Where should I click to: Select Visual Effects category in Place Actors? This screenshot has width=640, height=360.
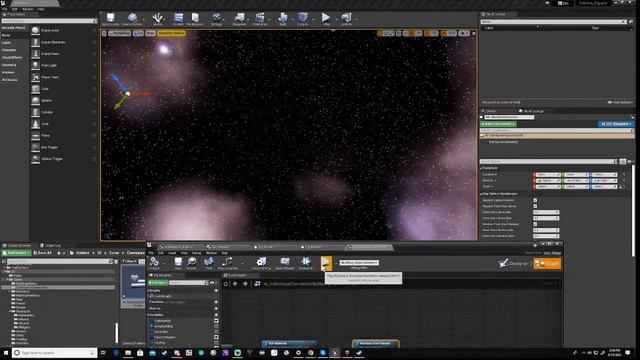(12, 58)
